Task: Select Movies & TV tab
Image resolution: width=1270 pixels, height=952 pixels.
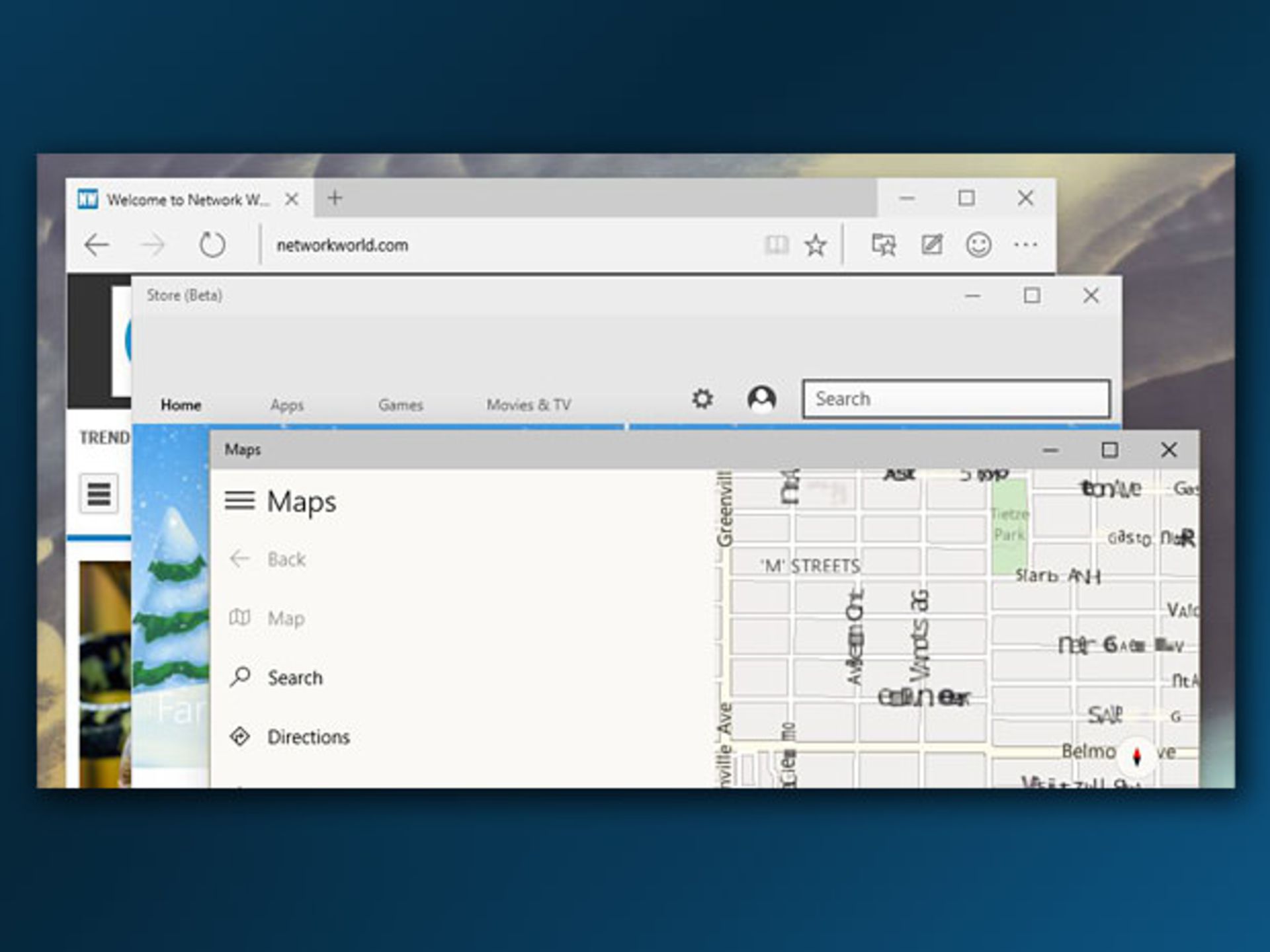Action: click(x=529, y=405)
